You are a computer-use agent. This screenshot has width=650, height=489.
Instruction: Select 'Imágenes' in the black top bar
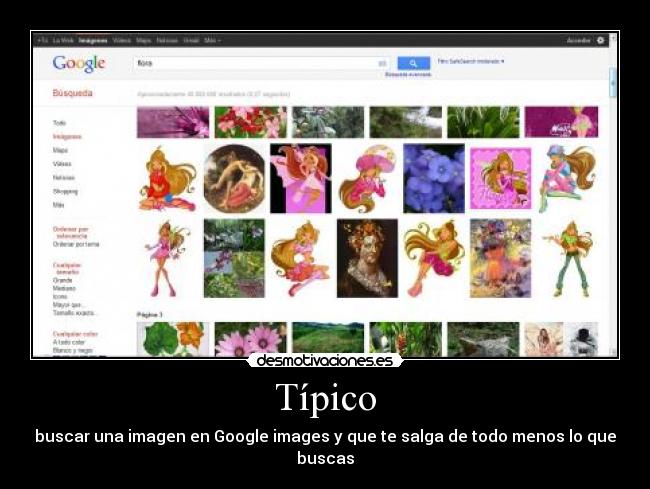pos(93,40)
